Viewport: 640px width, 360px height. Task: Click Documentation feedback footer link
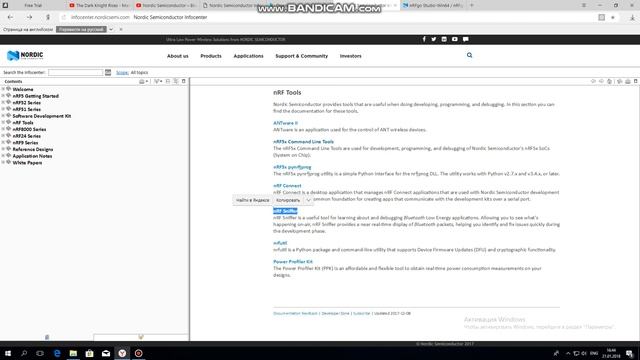click(295, 313)
